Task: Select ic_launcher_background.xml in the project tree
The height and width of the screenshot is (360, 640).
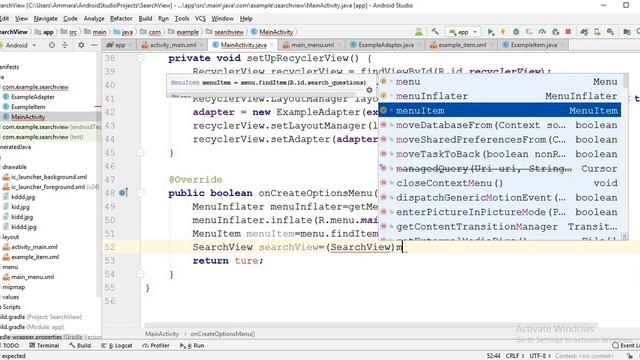Action: (49, 177)
